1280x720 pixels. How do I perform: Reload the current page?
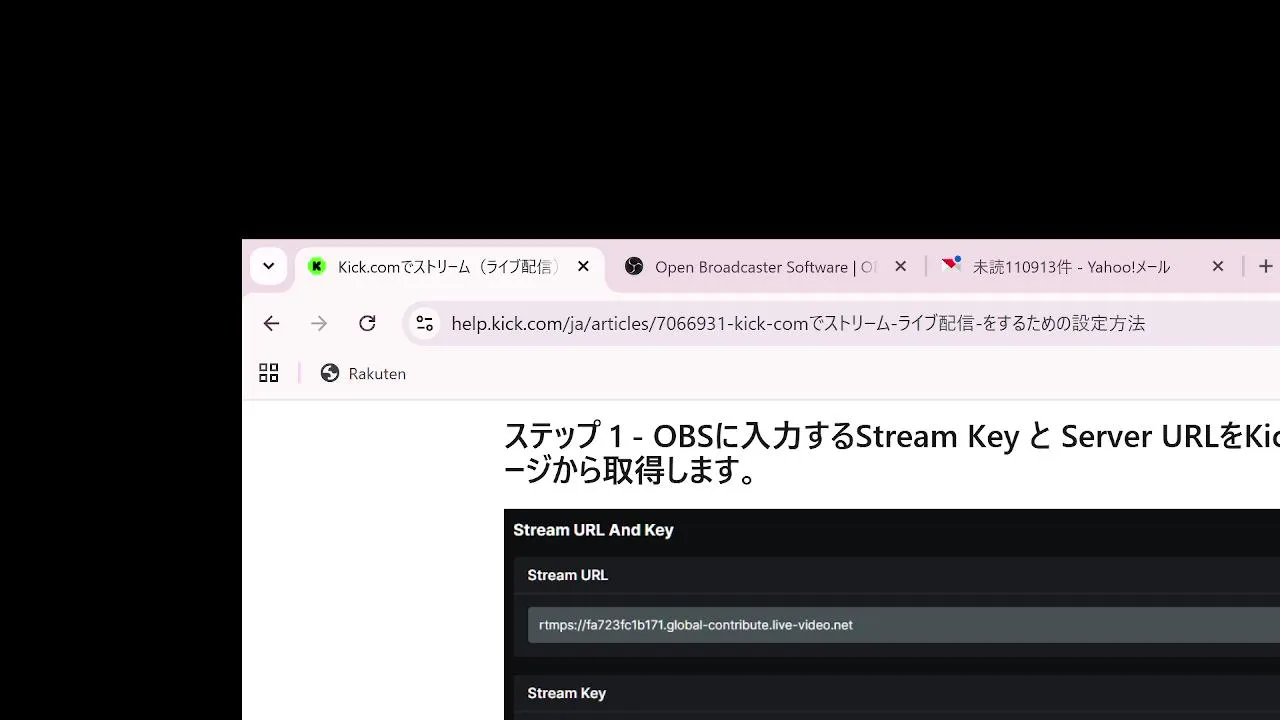367,323
